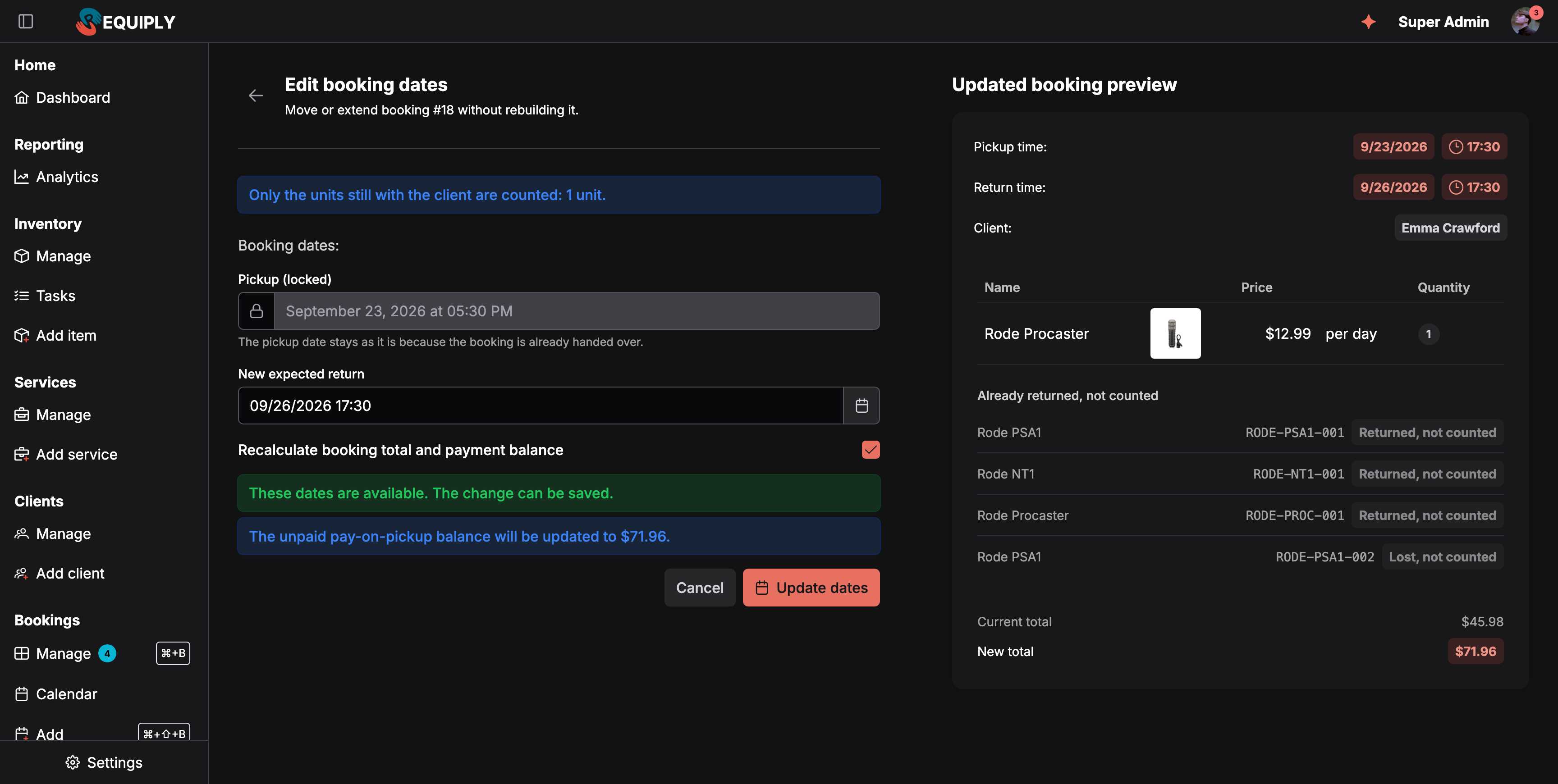Click the new expected return date field
Image resolution: width=1558 pixels, height=784 pixels.
(541, 406)
